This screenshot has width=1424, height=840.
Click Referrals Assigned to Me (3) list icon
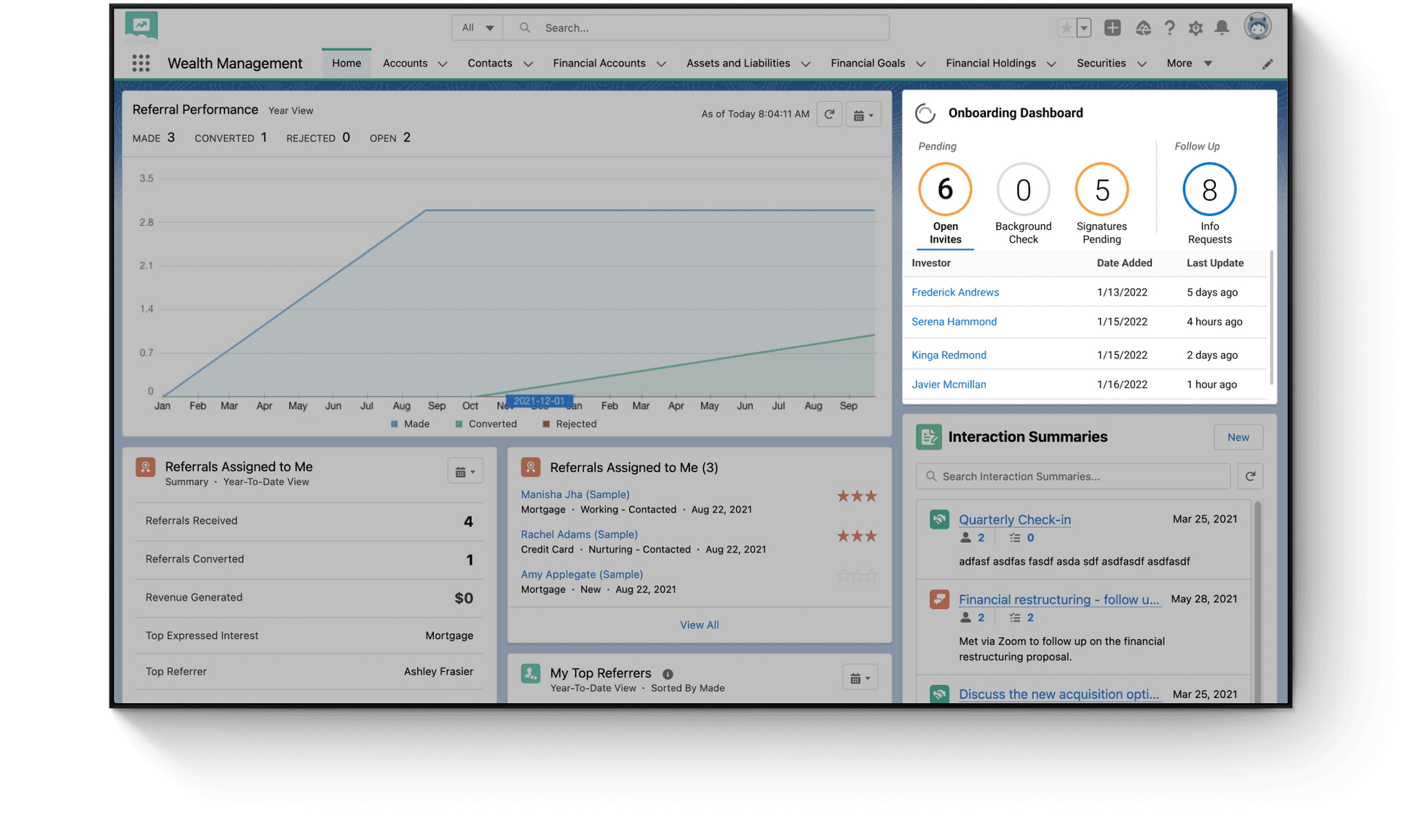531,467
